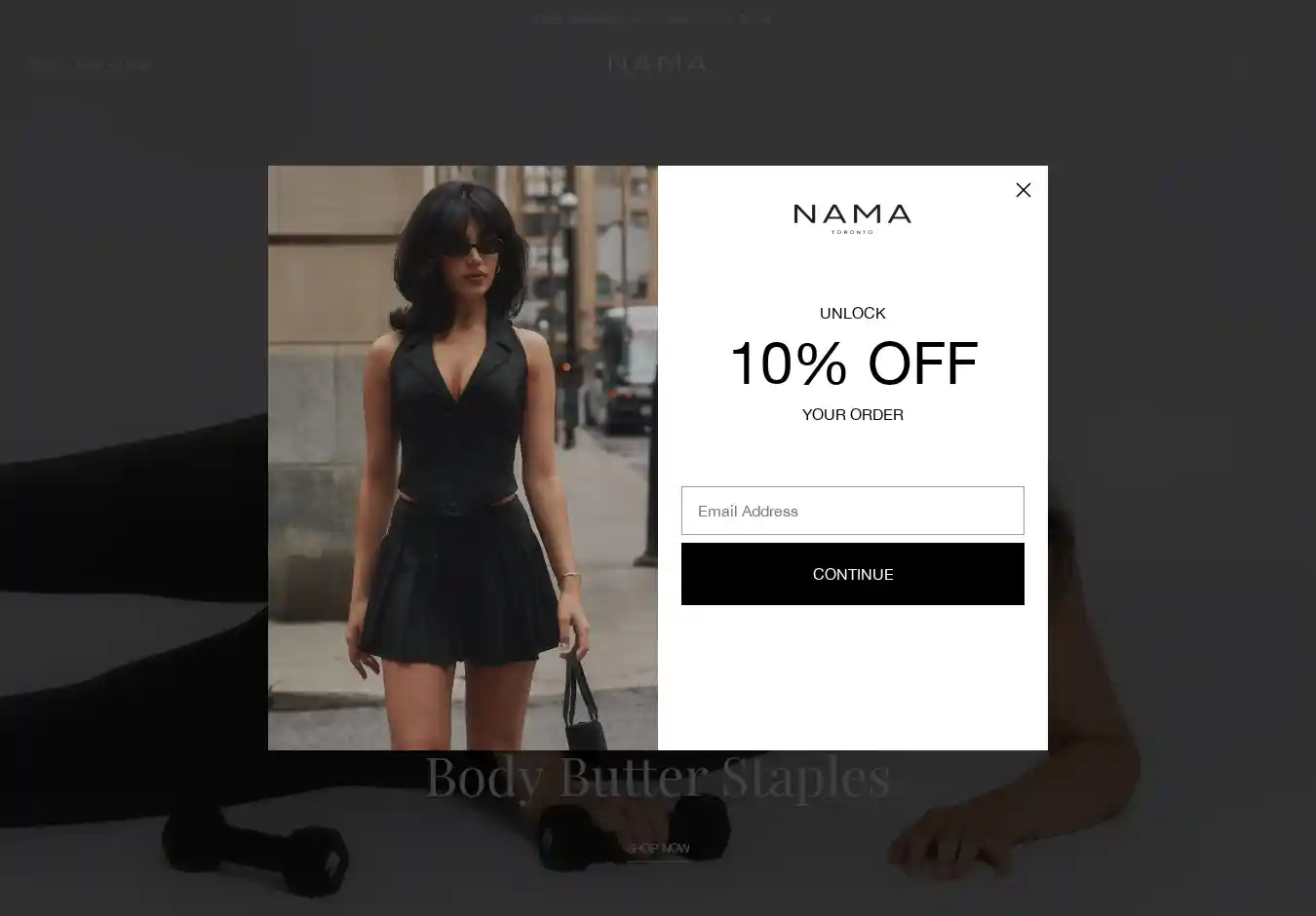Viewport: 1316px width, 916px height.
Task: Click the 10% OFF headline text
Action: pyautogui.click(x=853, y=363)
